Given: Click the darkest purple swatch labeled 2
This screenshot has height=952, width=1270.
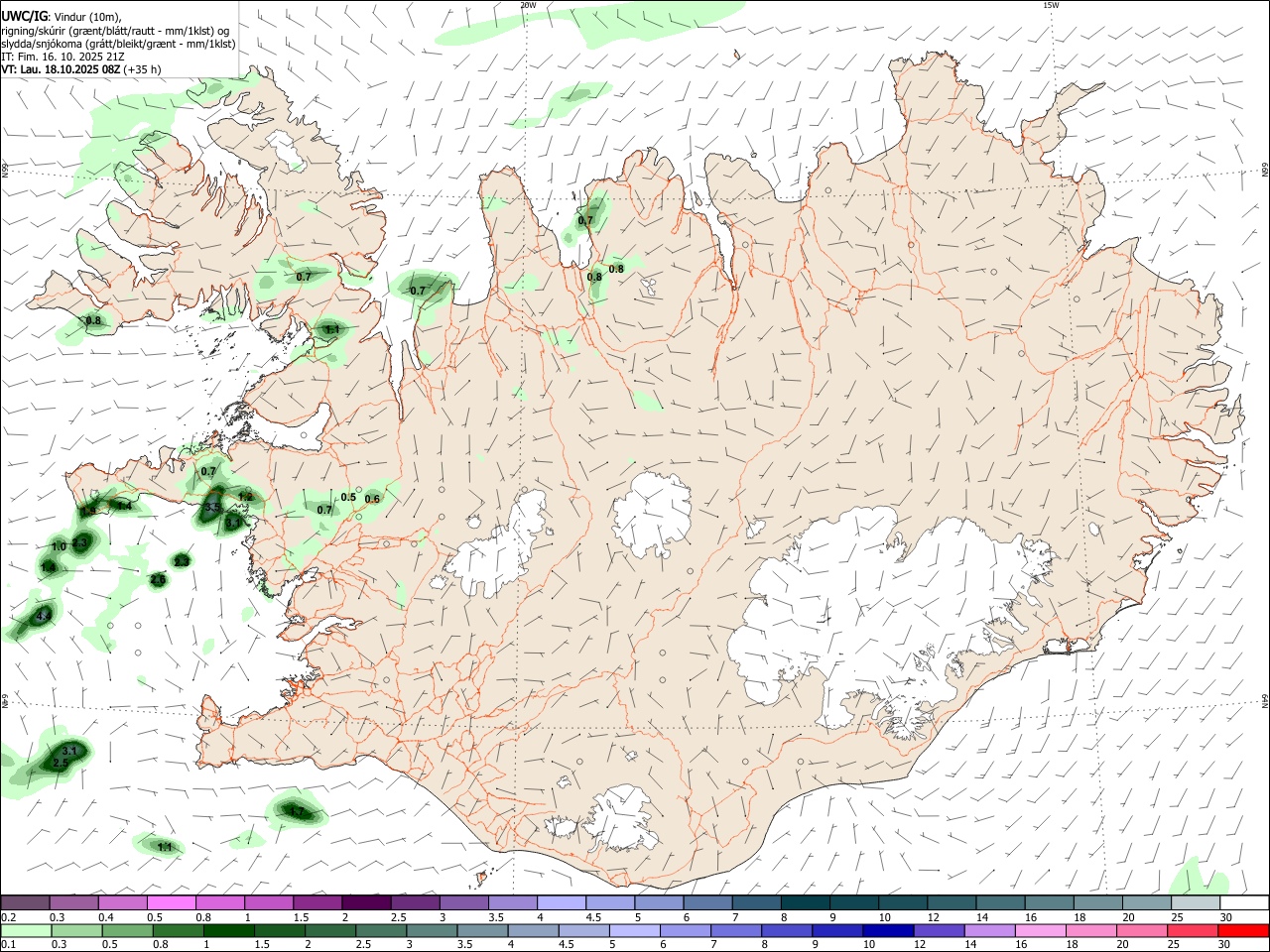Looking at the screenshot, I should pos(366,903).
